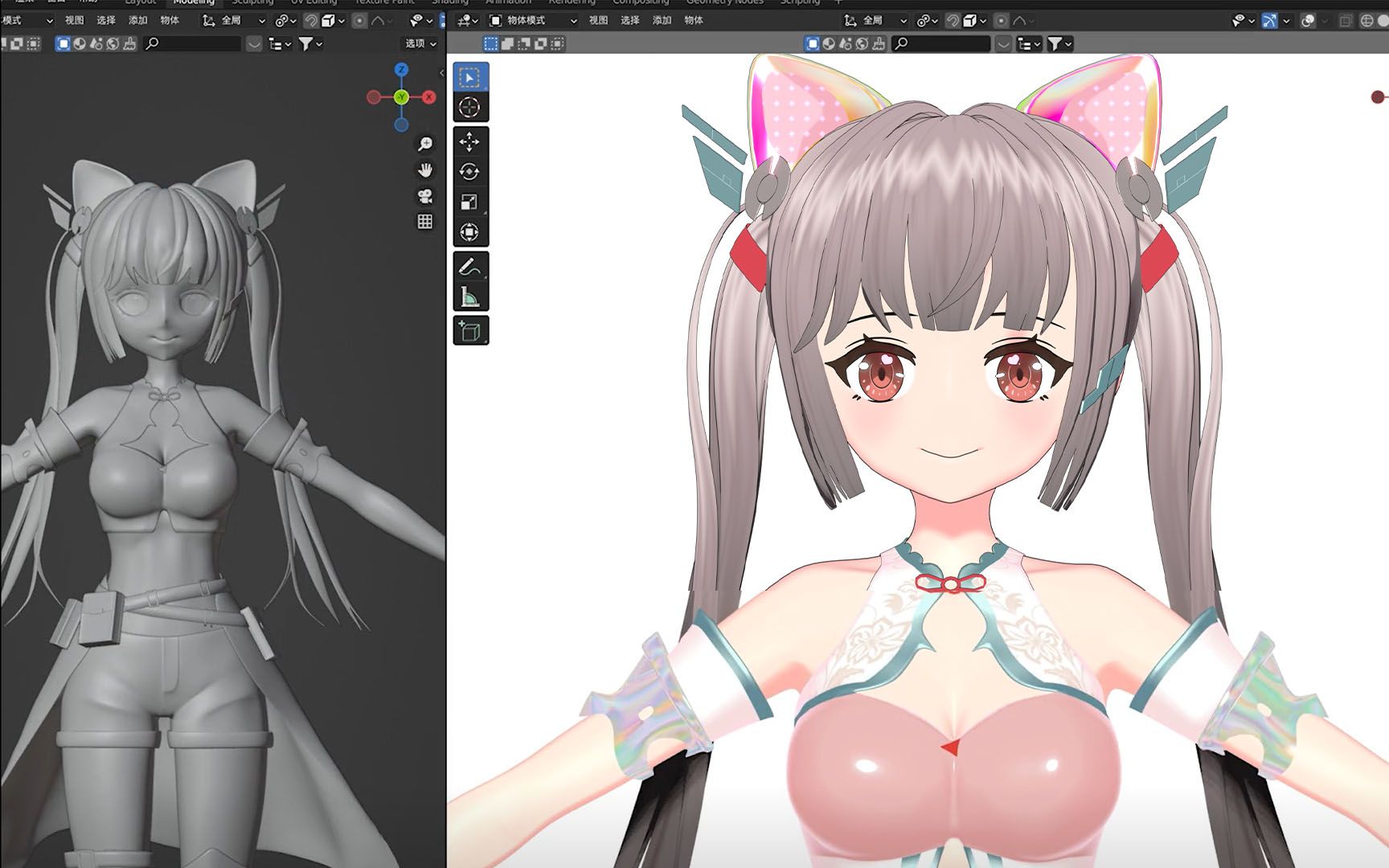This screenshot has height=868, width=1389.
Task: Click the globe icon in left tool settings row
Action: point(113,43)
